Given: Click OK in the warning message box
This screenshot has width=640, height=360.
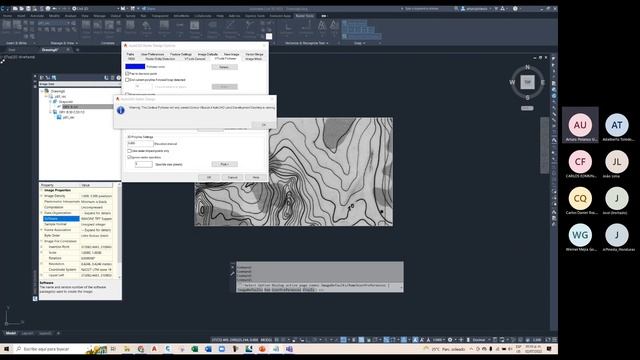Looking at the screenshot, I should (x=264, y=124).
